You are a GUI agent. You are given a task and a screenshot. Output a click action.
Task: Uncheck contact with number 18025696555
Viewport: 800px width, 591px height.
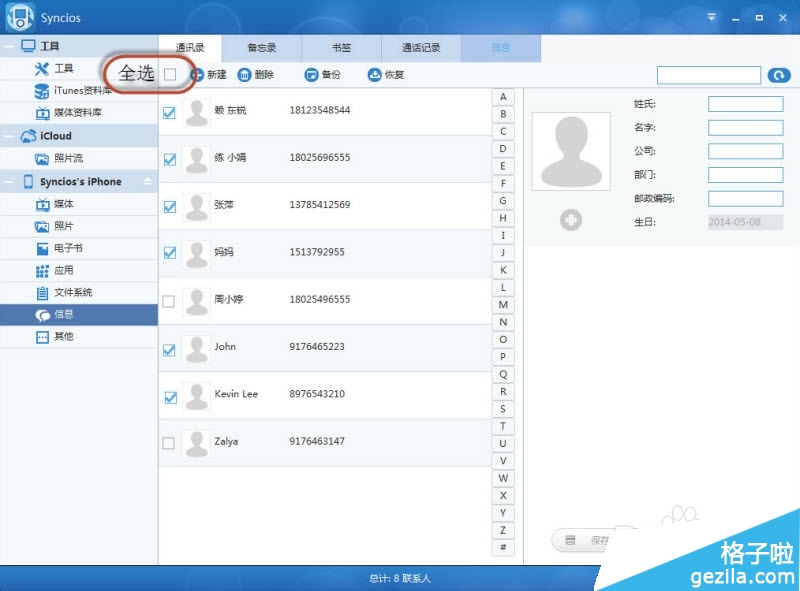click(169, 159)
